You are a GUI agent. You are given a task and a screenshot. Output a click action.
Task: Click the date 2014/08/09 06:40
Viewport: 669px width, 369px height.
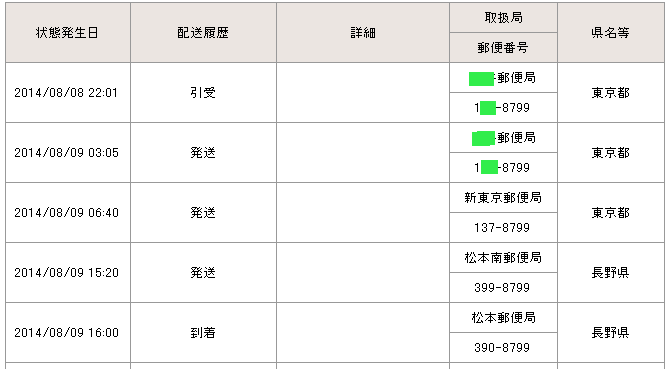pos(66,212)
